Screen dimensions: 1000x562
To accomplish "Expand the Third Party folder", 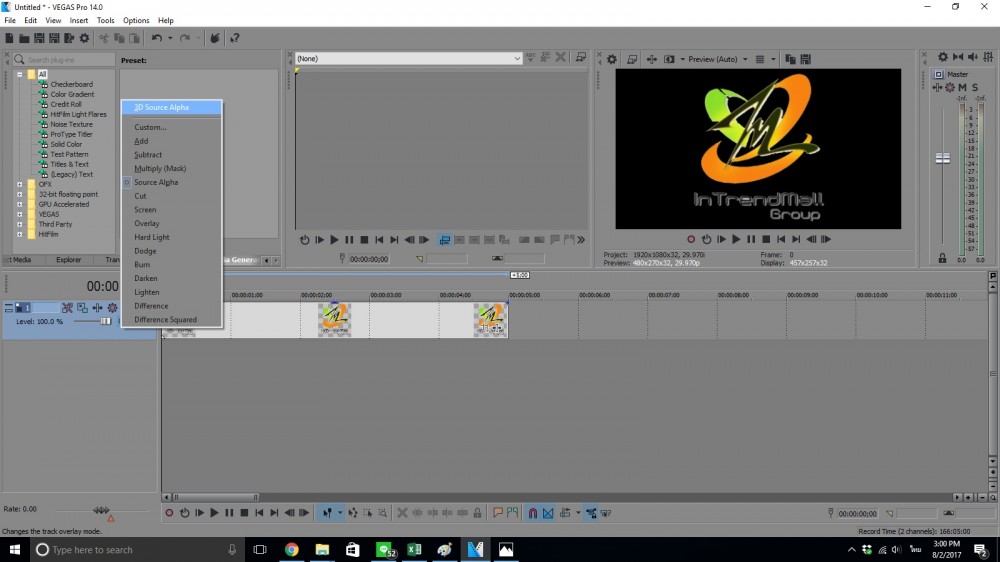I will (x=20, y=225).
